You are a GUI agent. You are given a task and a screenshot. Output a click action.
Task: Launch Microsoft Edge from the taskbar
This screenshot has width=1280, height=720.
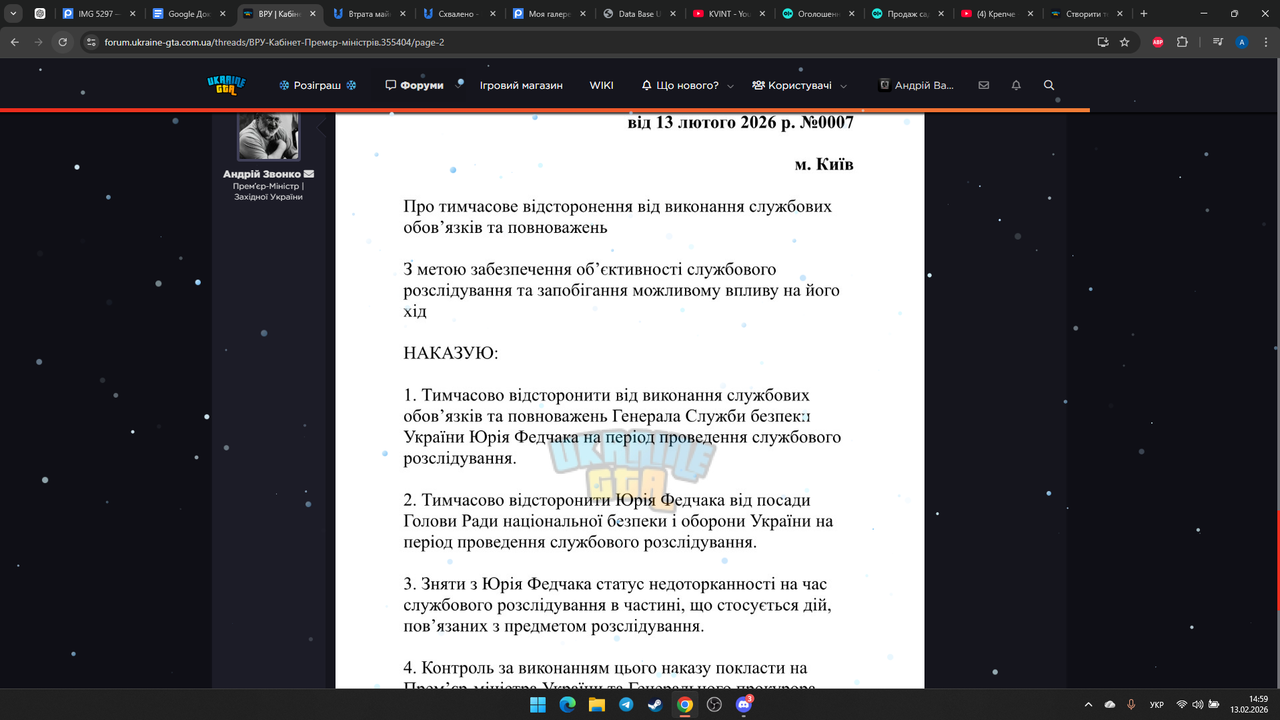[x=567, y=705]
